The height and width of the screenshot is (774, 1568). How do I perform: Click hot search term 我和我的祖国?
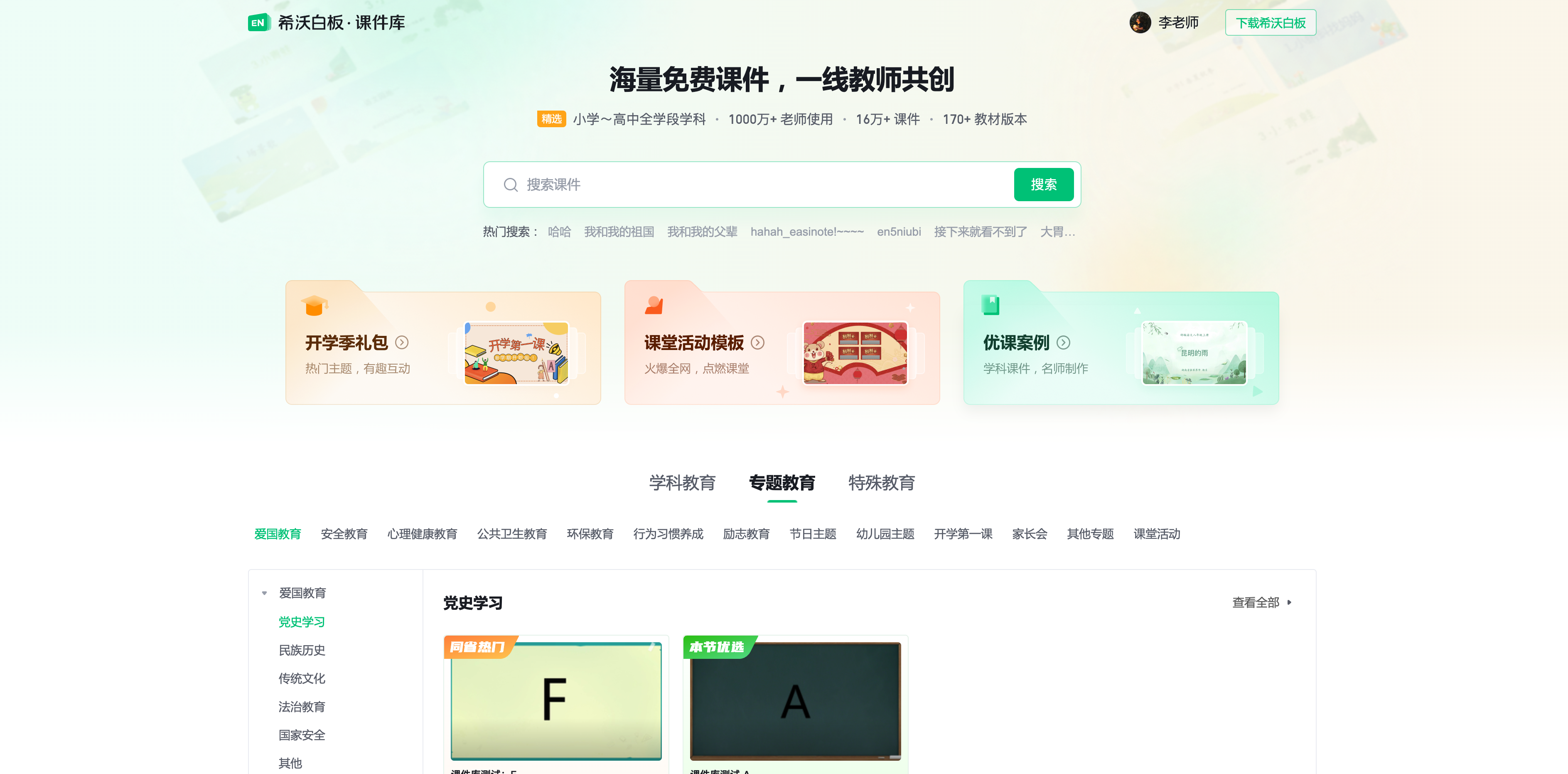[x=619, y=232]
